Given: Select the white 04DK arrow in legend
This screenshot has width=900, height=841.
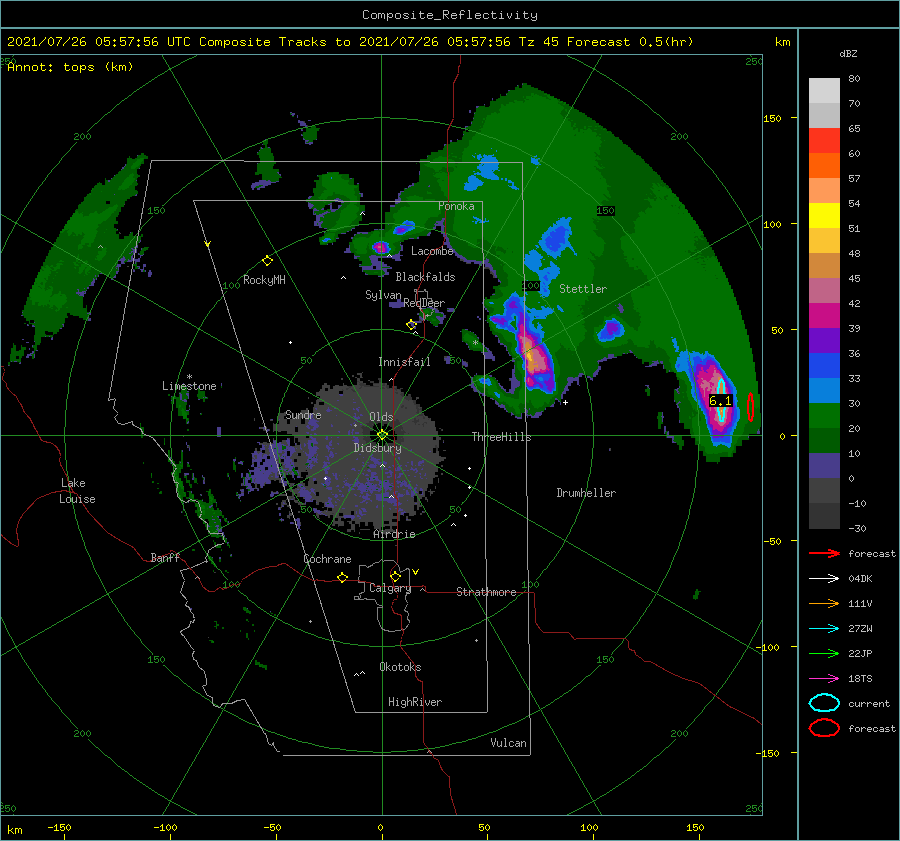Looking at the screenshot, I should [824, 579].
